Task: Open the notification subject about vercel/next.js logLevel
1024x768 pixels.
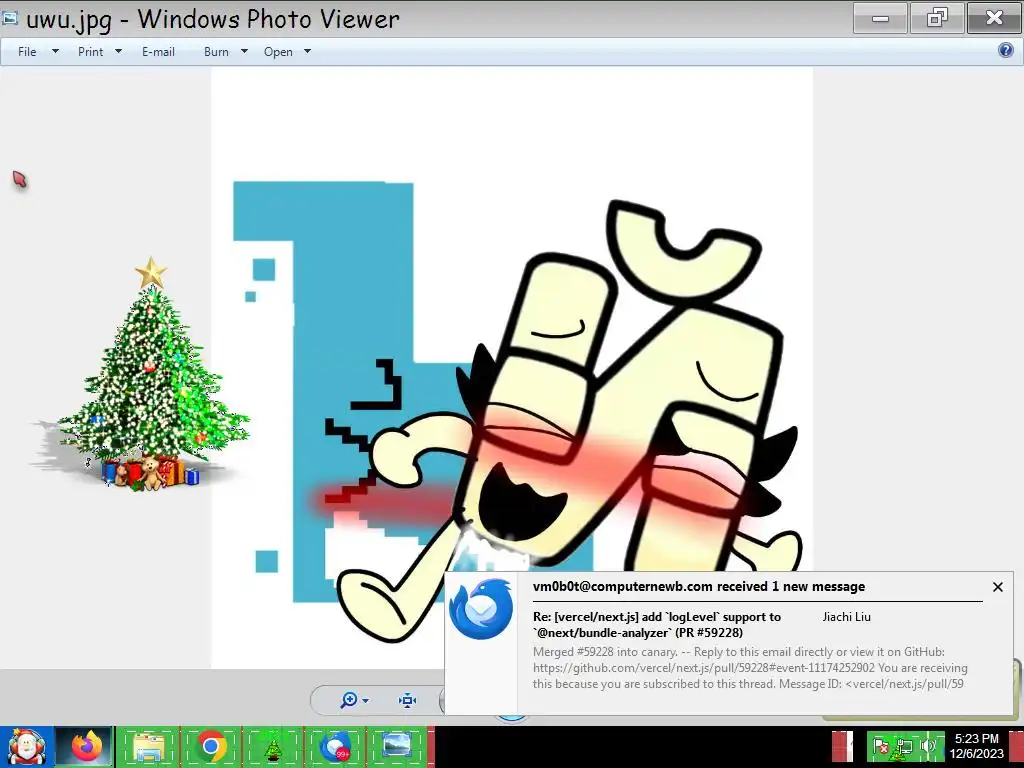Action: pyautogui.click(x=657, y=624)
